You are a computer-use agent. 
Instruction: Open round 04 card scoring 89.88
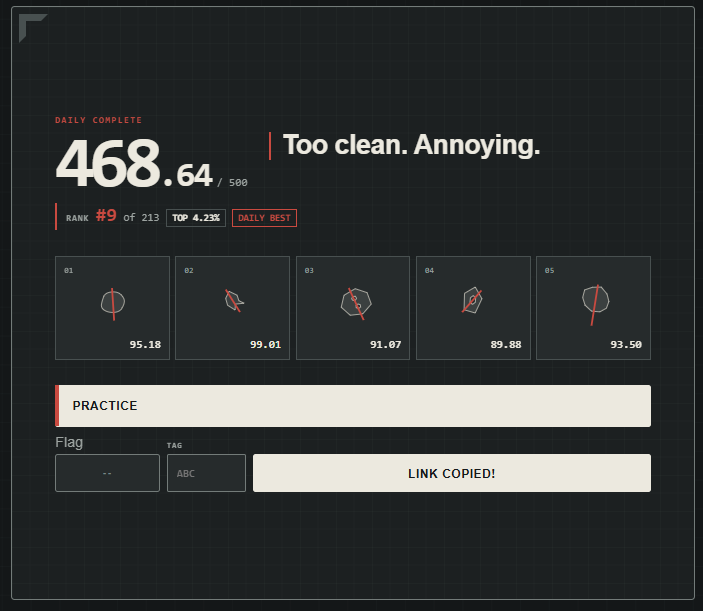pyautogui.click(x=473, y=308)
